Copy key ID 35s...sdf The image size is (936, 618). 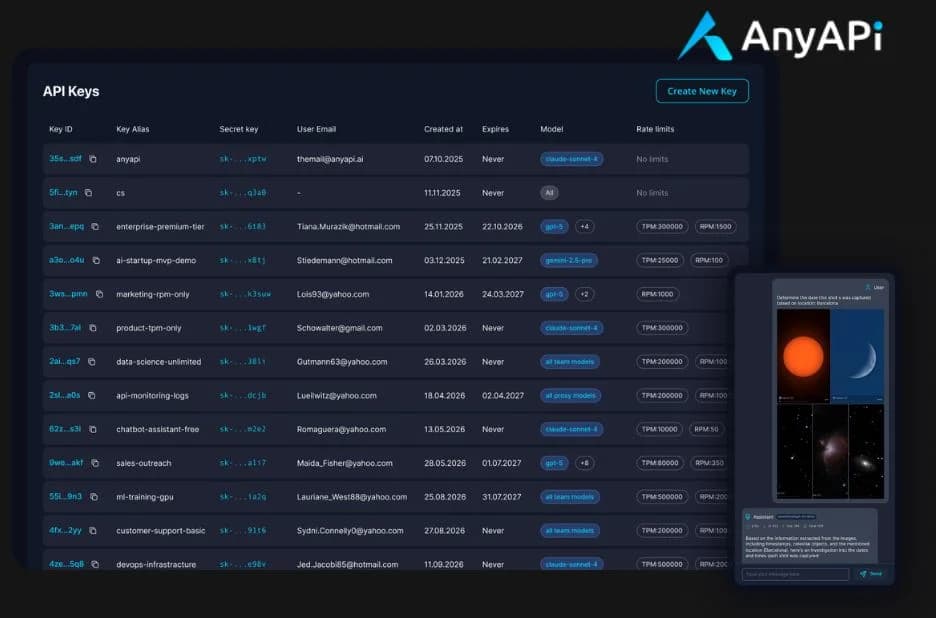pos(93,159)
